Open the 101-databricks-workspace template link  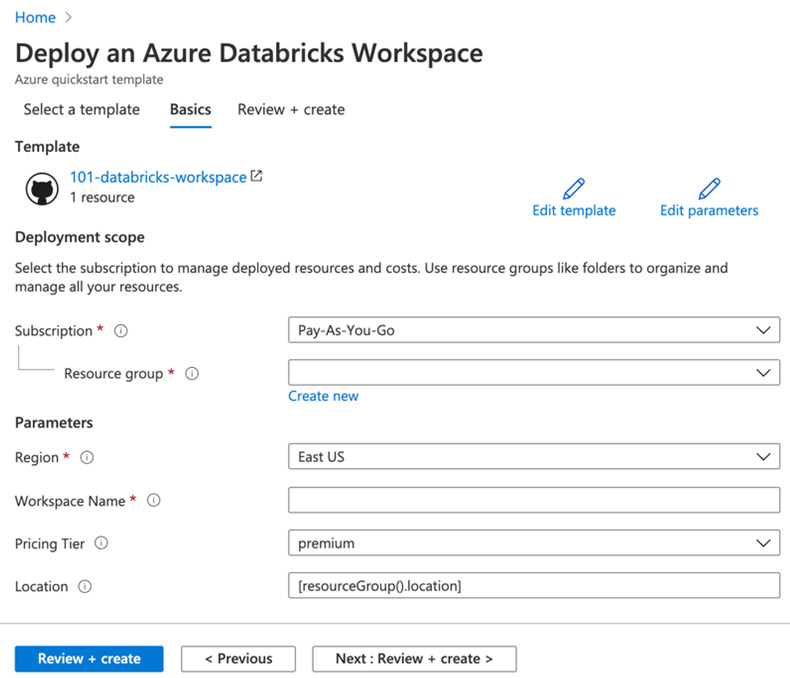pyautogui.click(x=158, y=177)
